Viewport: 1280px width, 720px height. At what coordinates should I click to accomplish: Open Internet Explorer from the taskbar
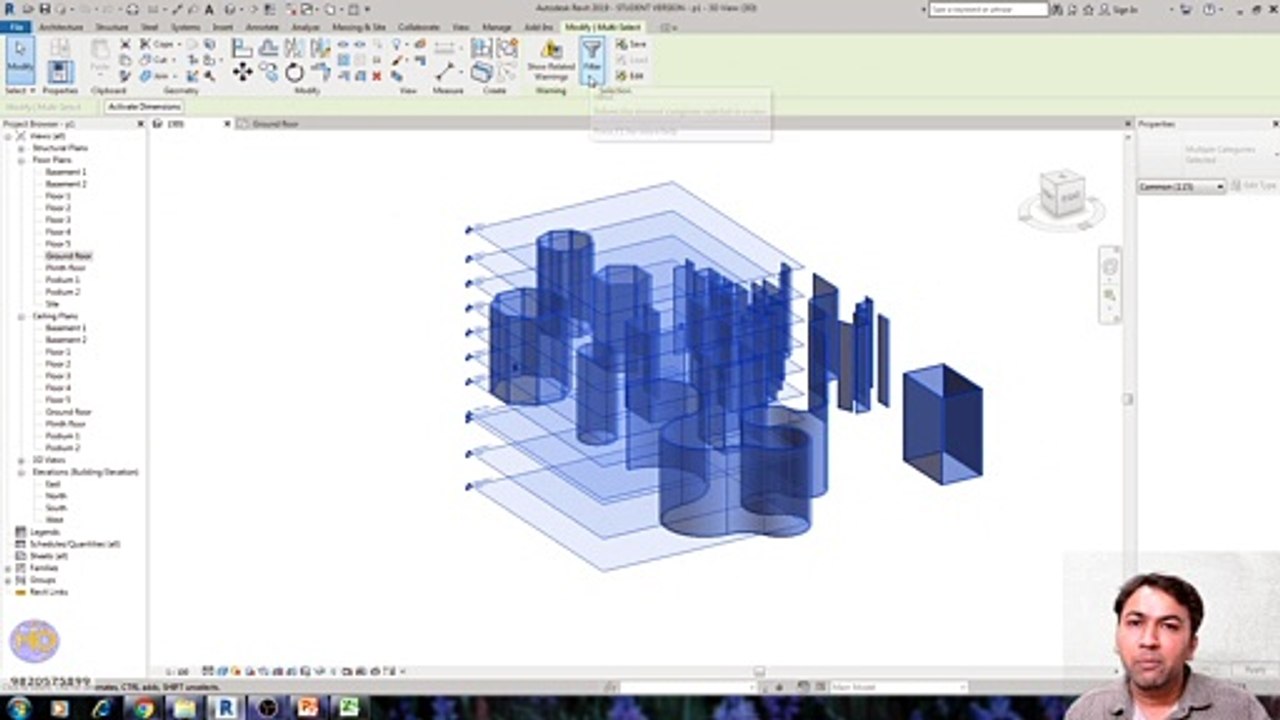pyautogui.click(x=102, y=708)
